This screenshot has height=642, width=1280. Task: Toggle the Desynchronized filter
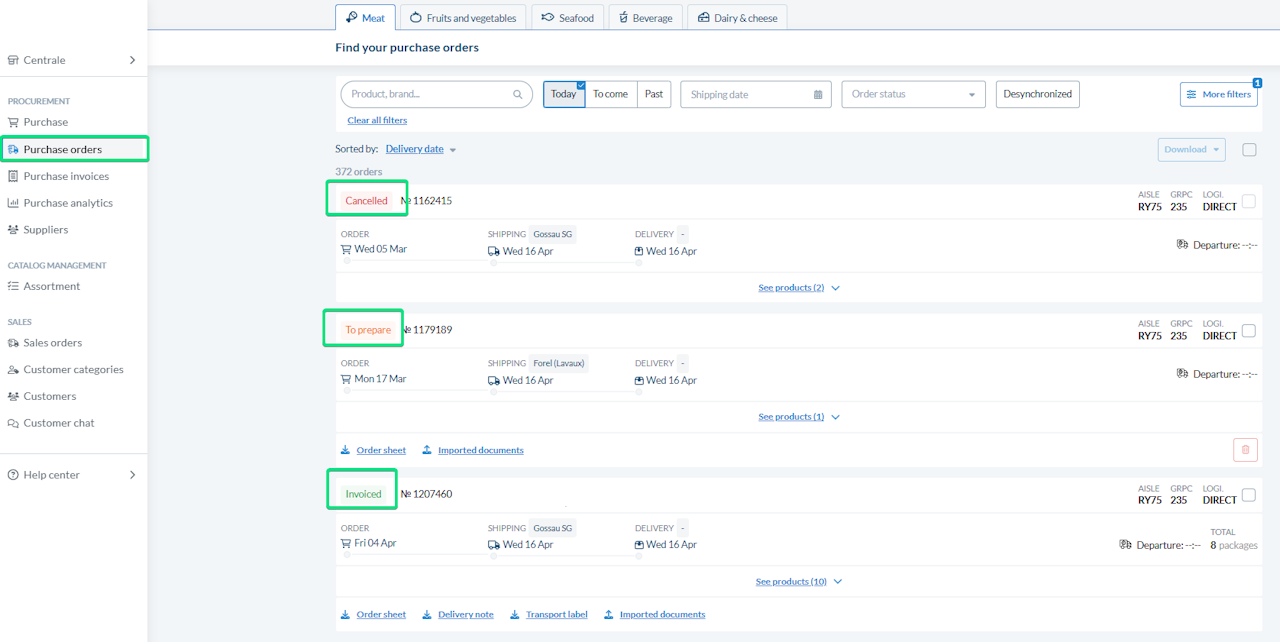(x=1038, y=94)
